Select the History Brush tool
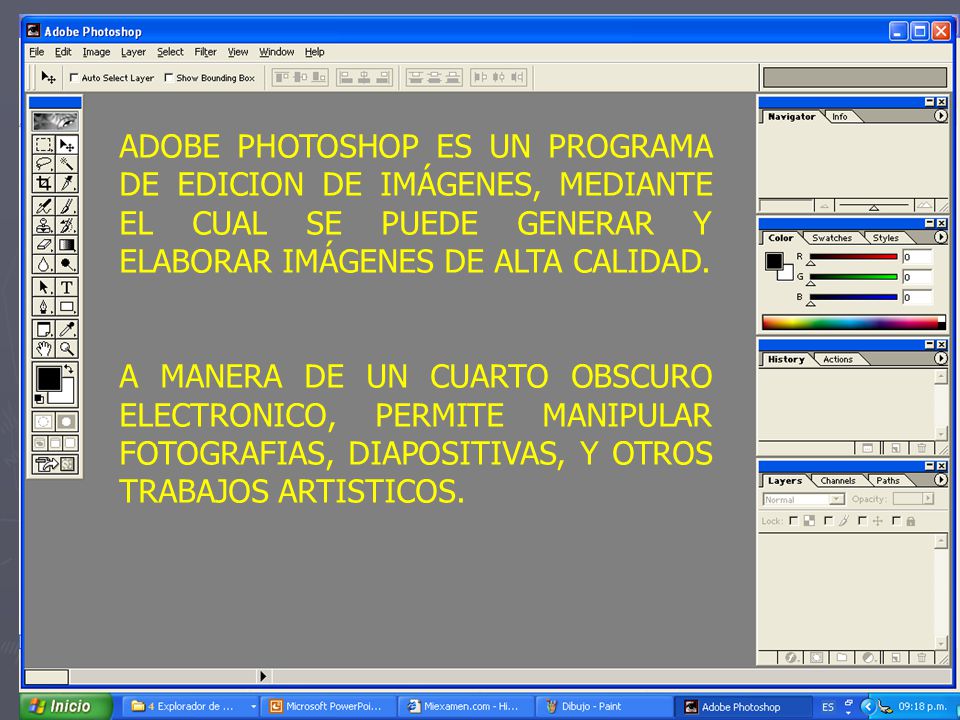The image size is (960, 720). (66, 225)
